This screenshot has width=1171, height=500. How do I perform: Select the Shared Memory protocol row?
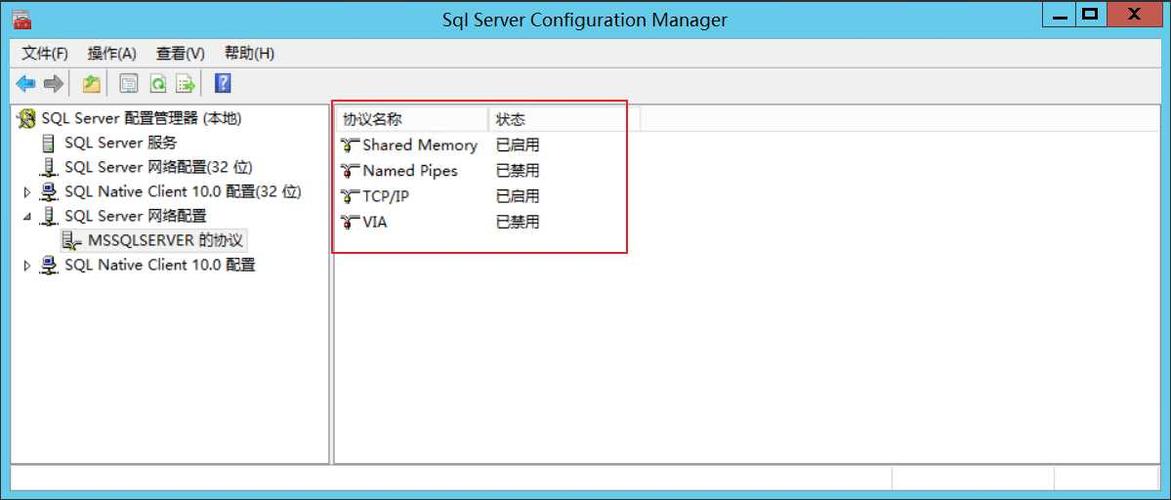point(441,145)
